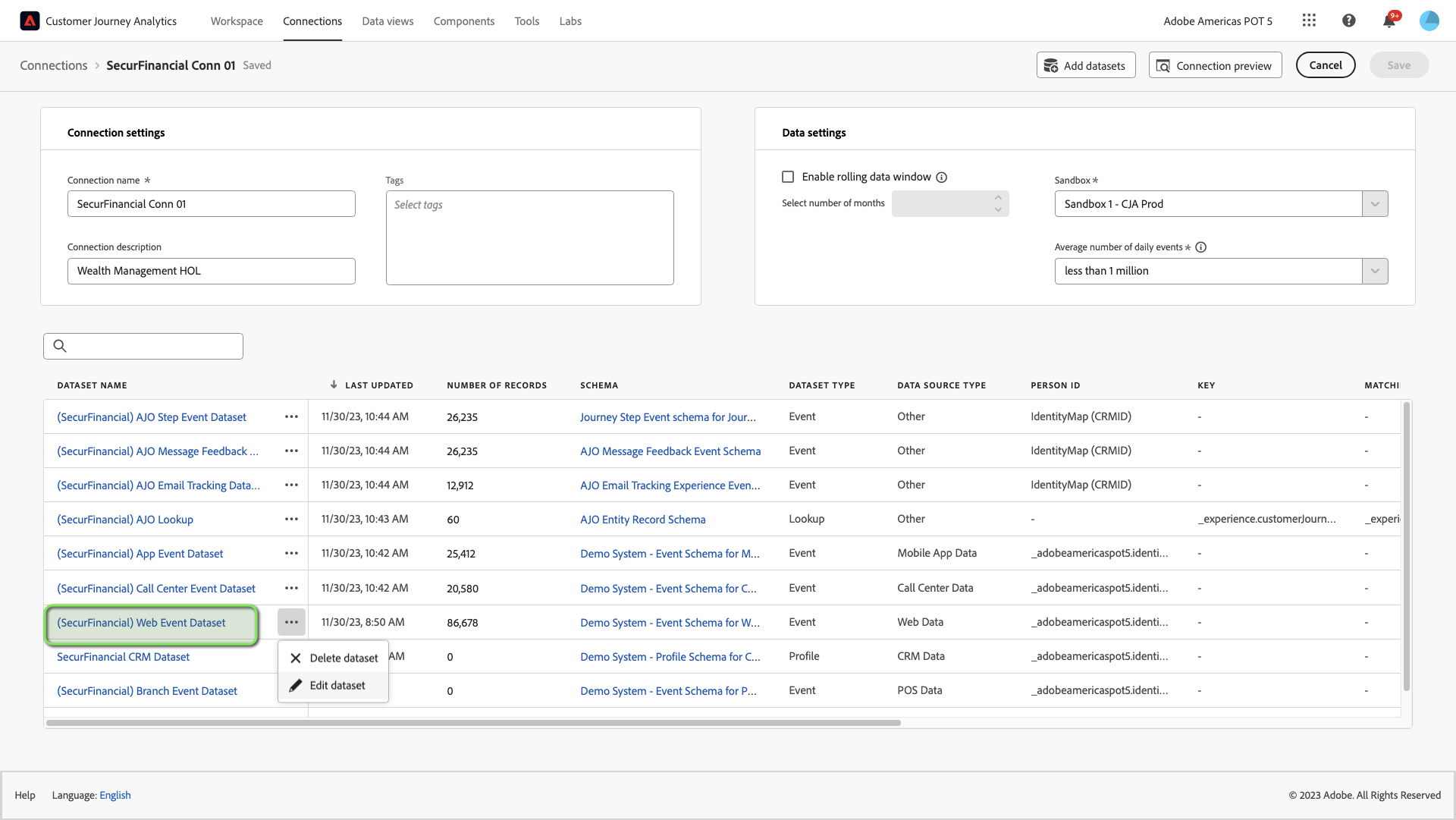This screenshot has width=1456, height=820.
Task: Click the Cancel button
Action: tap(1326, 65)
